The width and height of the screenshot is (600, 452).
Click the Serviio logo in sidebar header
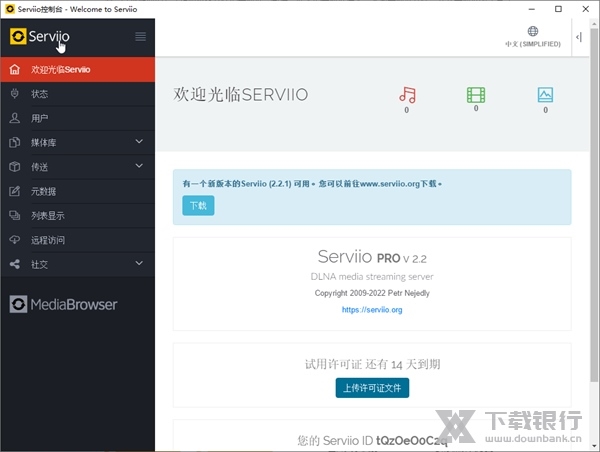tap(40, 37)
